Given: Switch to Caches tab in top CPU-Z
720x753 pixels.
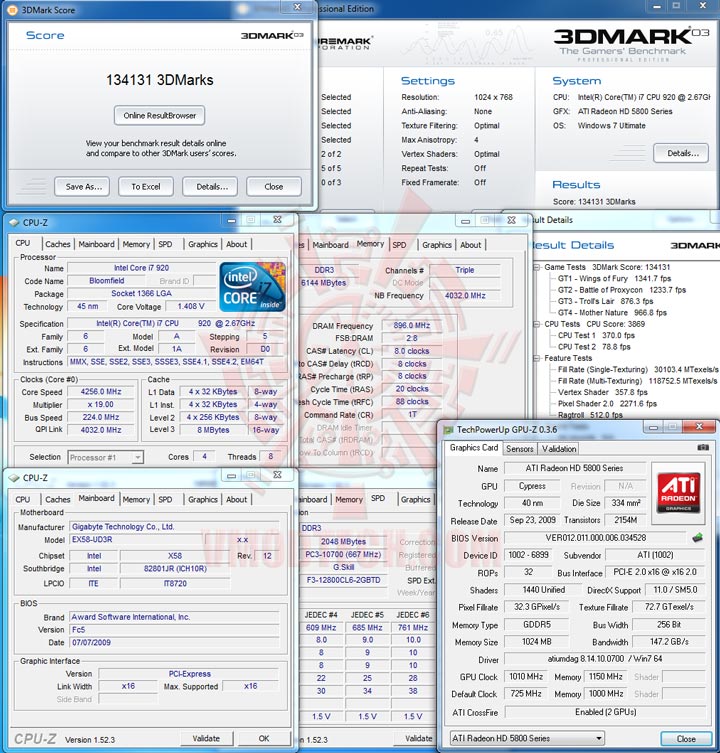Looking at the screenshot, I should click(58, 244).
